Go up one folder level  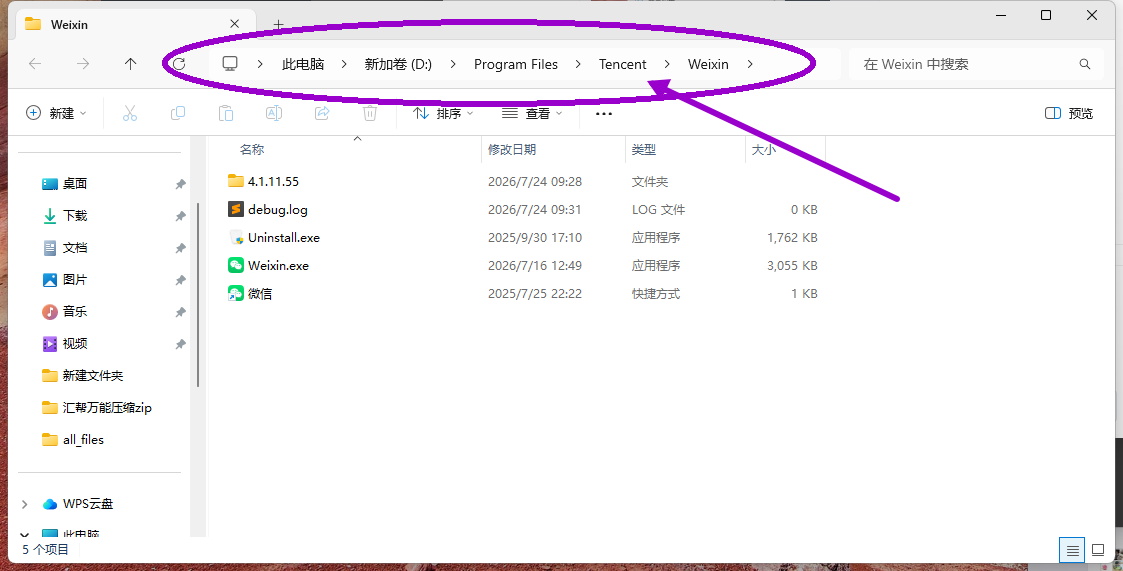(x=130, y=64)
